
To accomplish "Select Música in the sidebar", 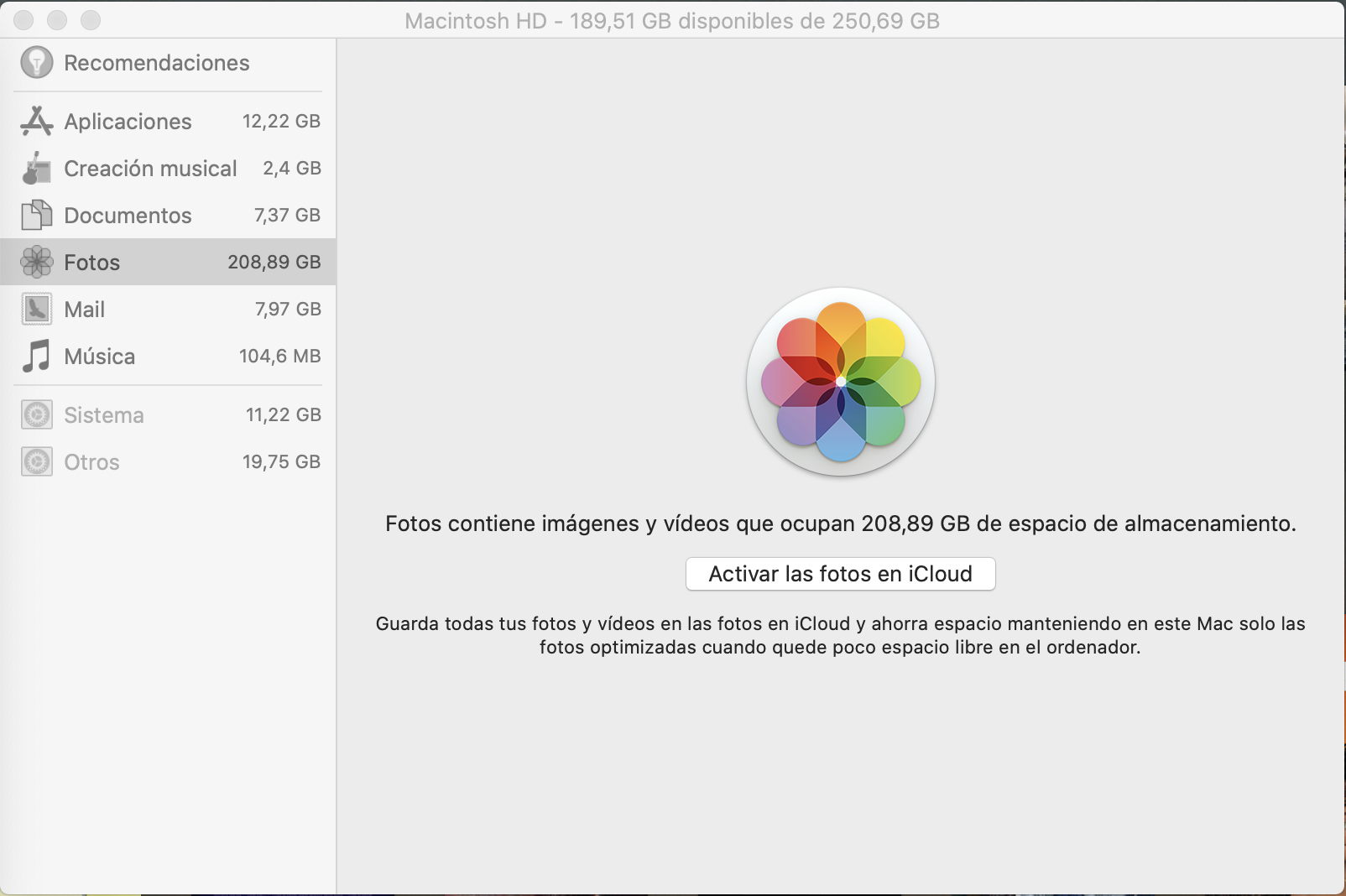I will 168,356.
